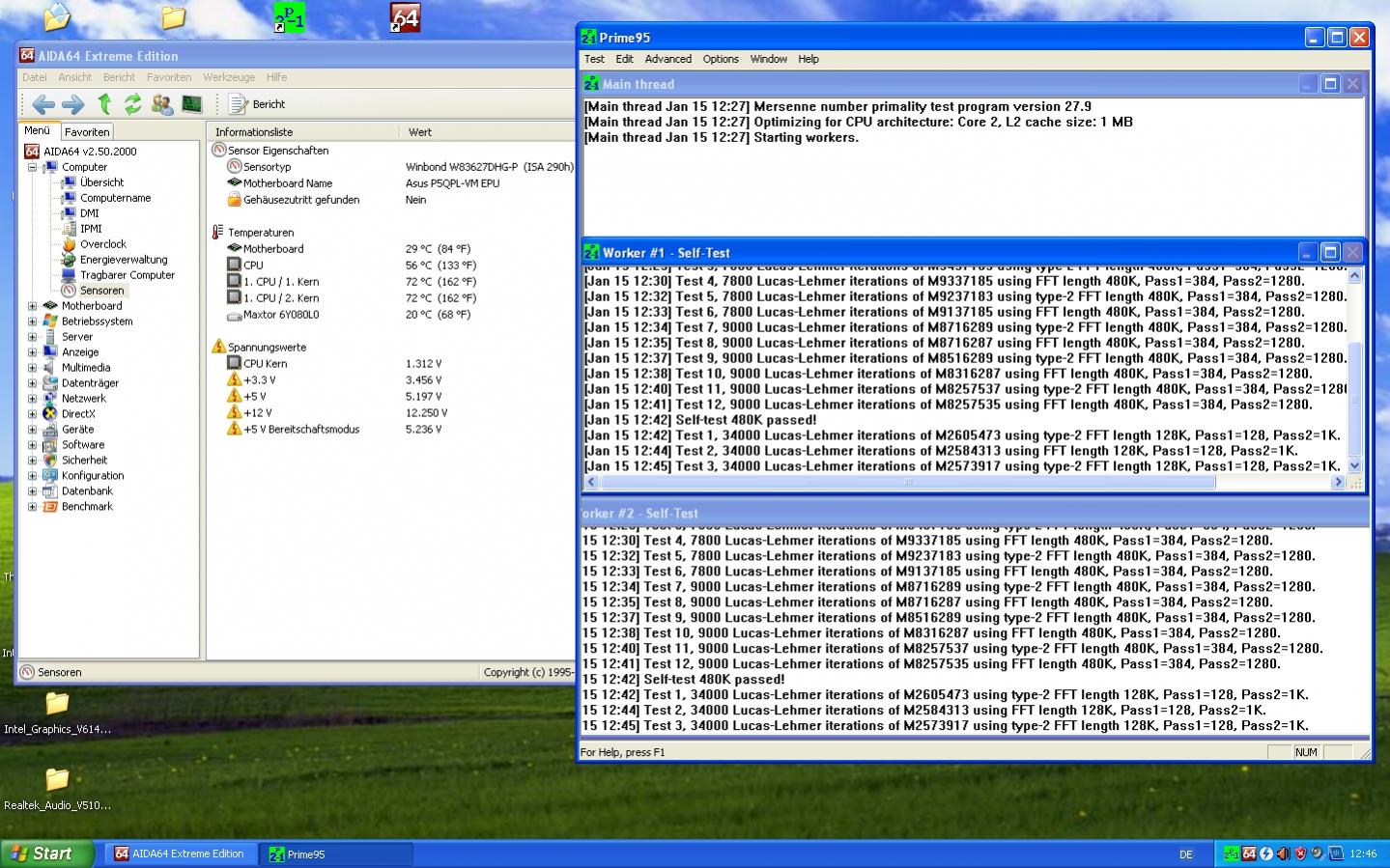
Task: Expand the DirectX tree node
Action: point(32,414)
